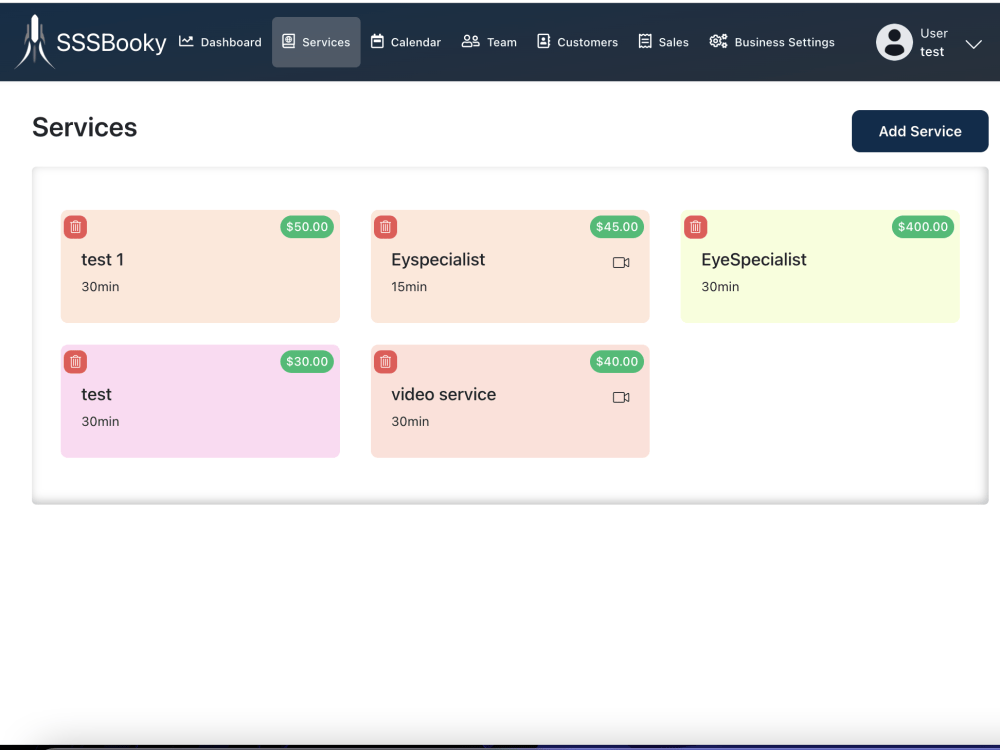Click the trash icon on EyeSpecialist card

tap(695, 227)
